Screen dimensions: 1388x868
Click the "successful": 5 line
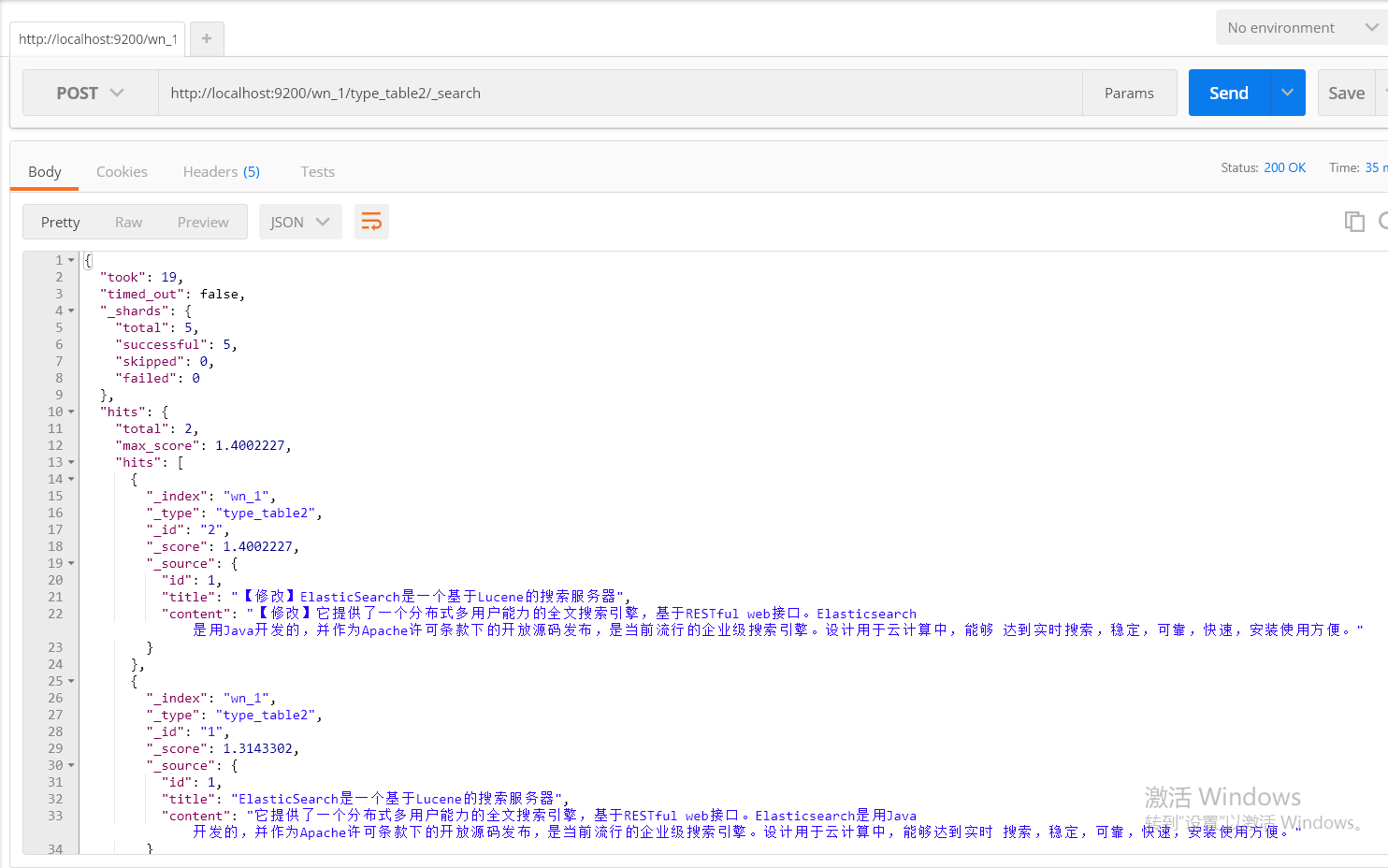click(x=176, y=344)
